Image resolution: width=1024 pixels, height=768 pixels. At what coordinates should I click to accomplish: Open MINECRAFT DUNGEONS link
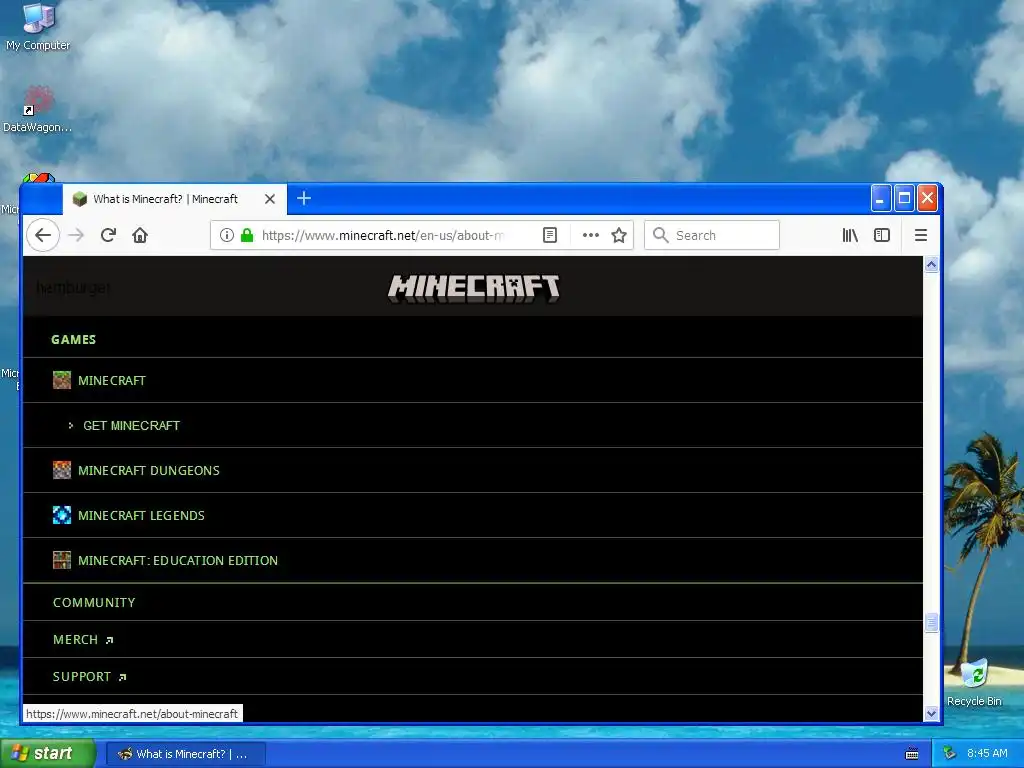tap(149, 470)
